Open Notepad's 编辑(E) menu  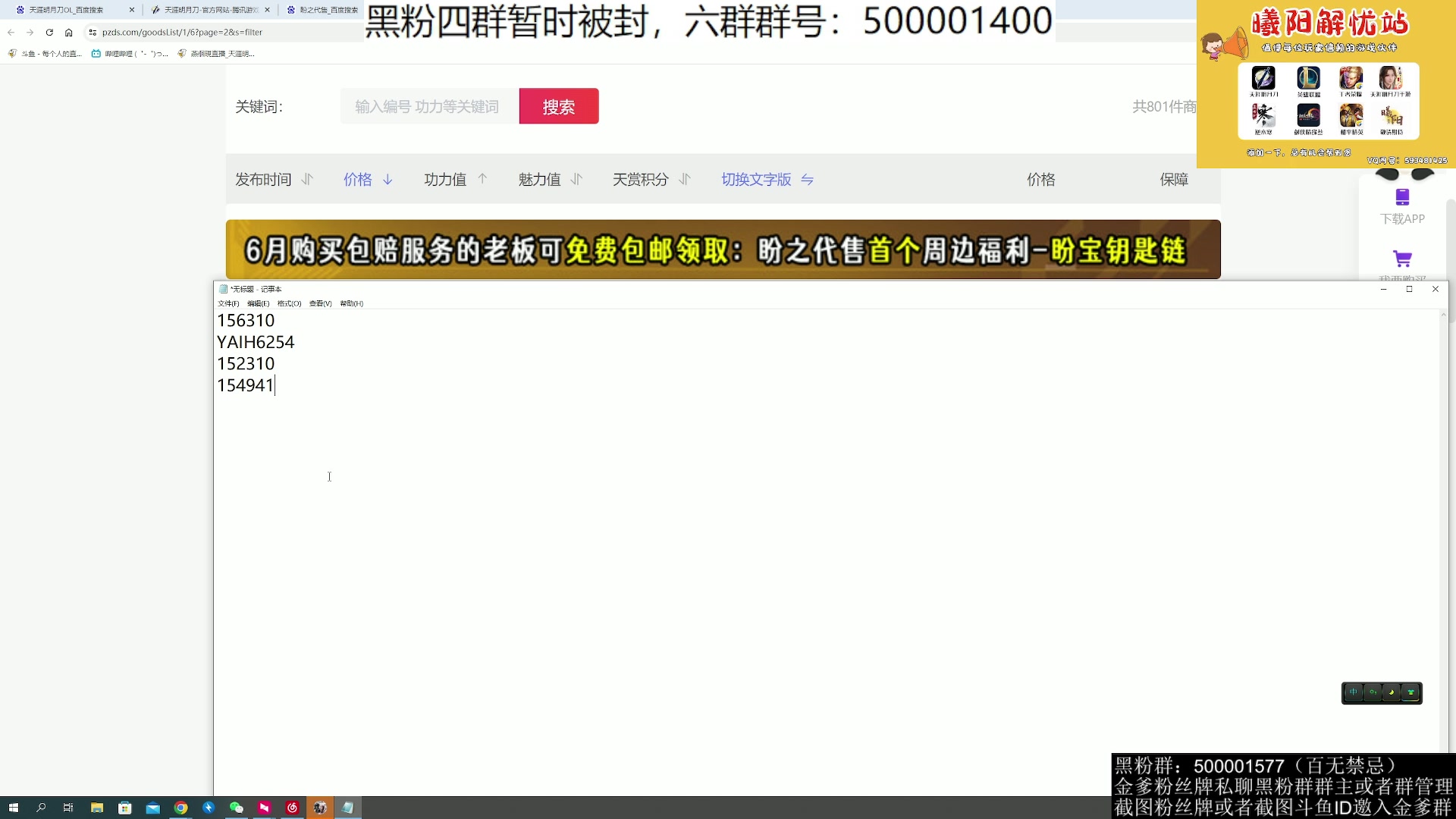pyautogui.click(x=259, y=303)
